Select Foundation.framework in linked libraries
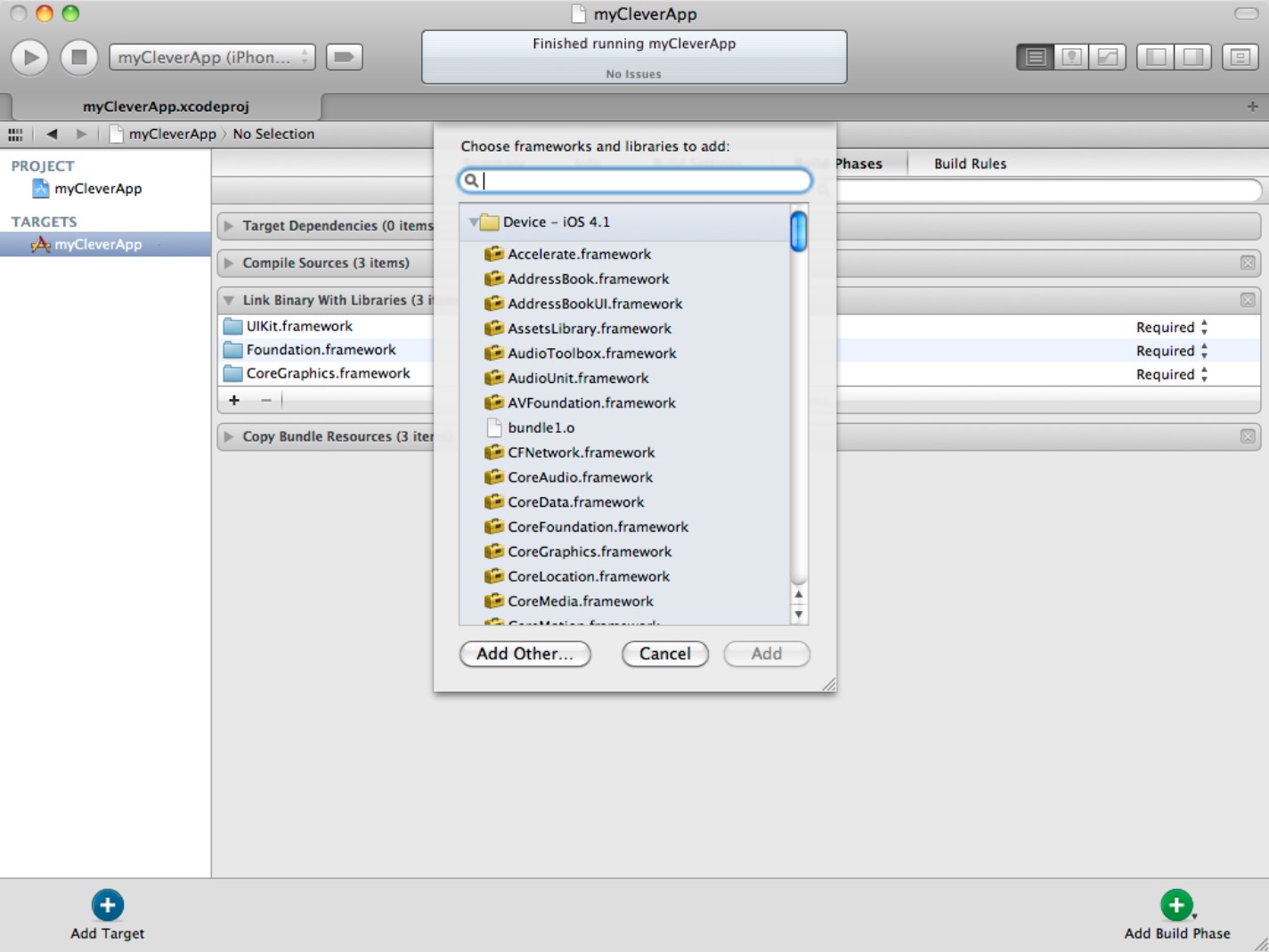Viewport: 1269px width, 952px height. pyautogui.click(x=321, y=350)
